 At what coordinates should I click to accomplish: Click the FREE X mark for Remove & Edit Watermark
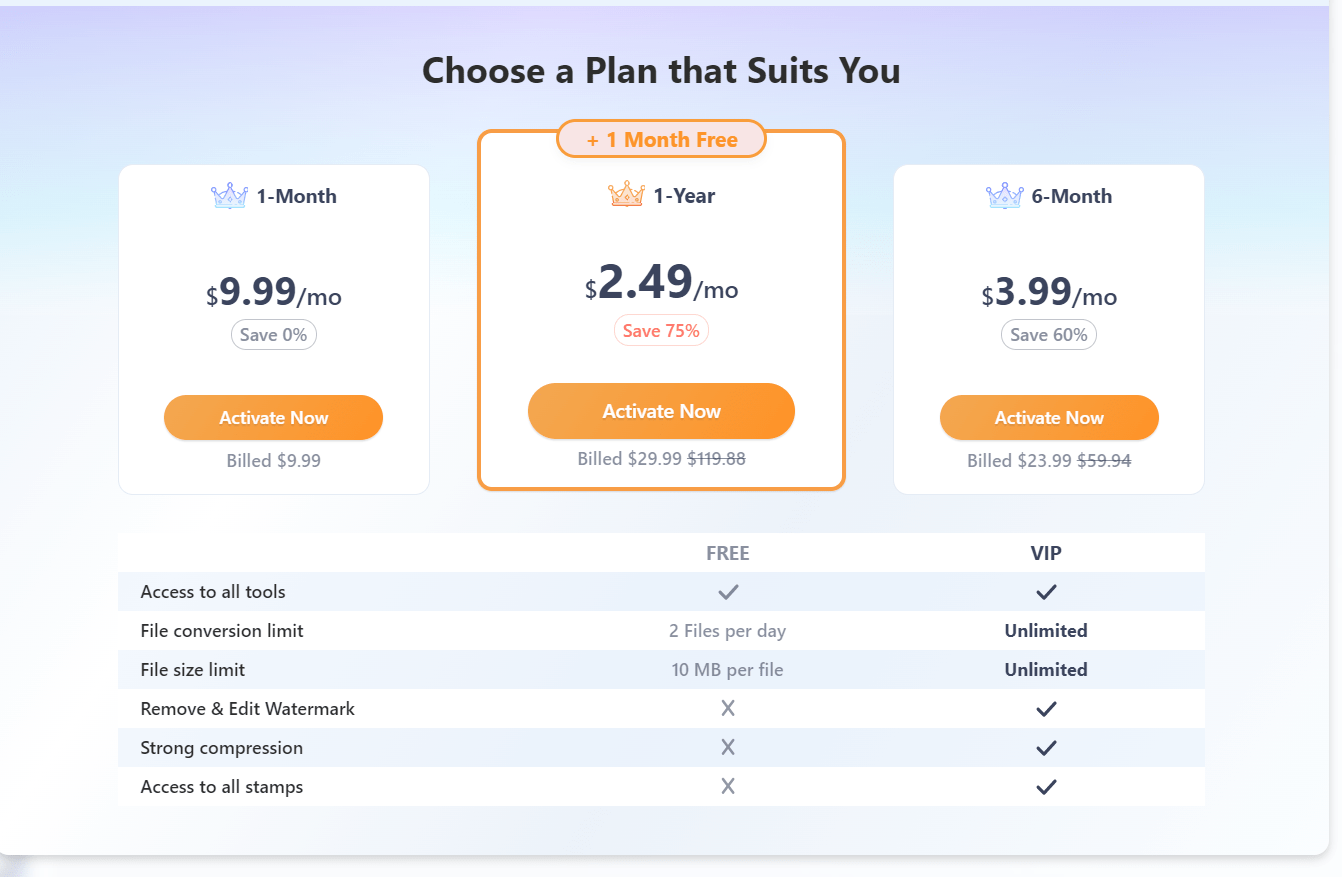coord(728,709)
